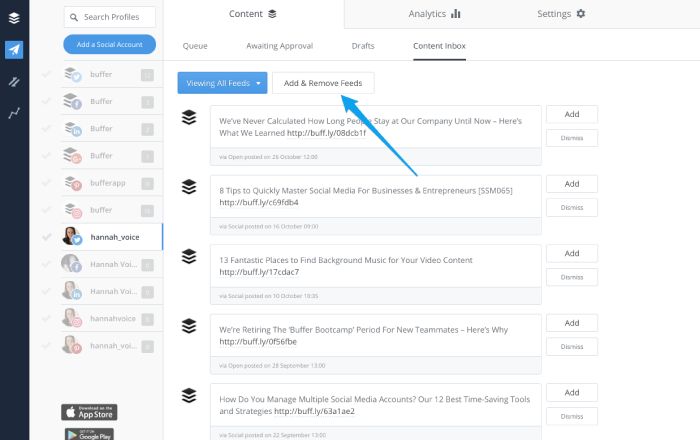Click Buffer feed icon beside 'Buffer Bootcamp' post
Viewport: 700px width, 440px height.
(x=189, y=326)
